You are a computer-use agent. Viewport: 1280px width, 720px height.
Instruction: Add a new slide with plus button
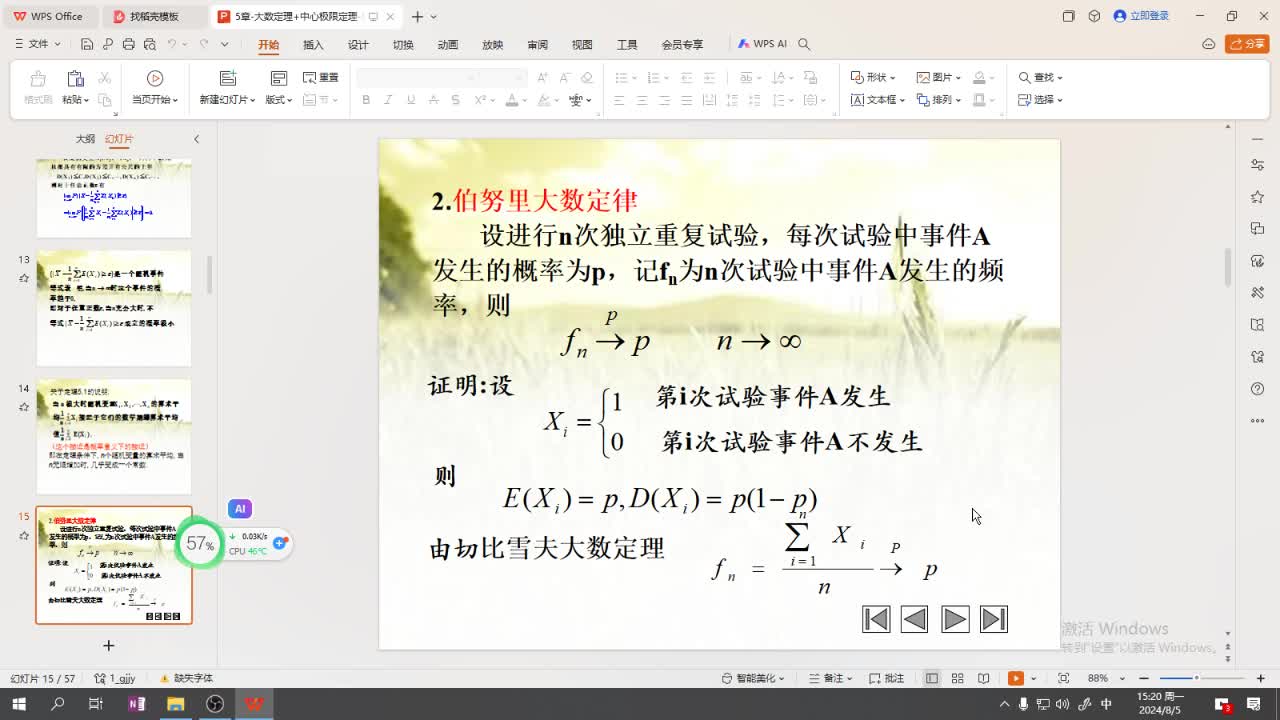109,646
